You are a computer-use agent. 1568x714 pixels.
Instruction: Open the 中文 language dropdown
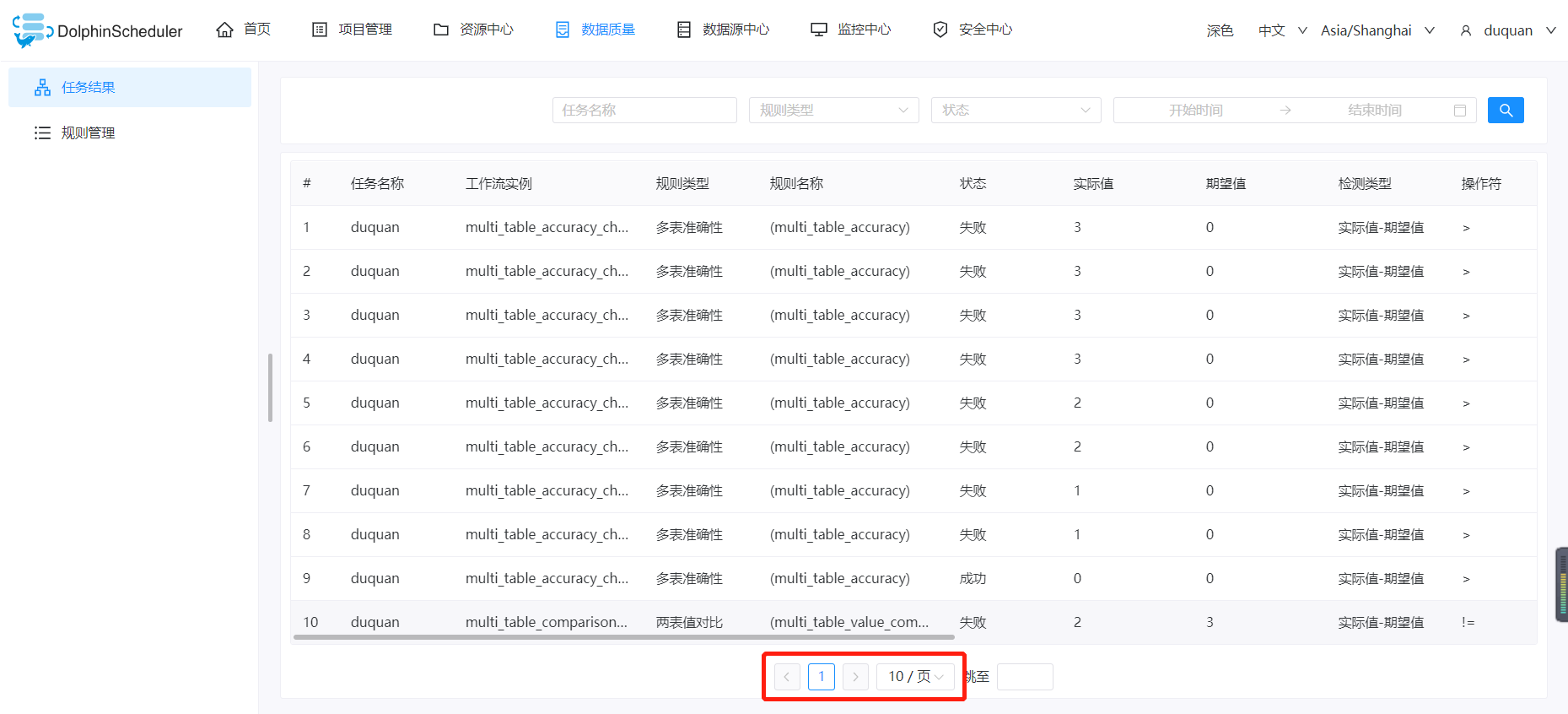[x=1282, y=30]
